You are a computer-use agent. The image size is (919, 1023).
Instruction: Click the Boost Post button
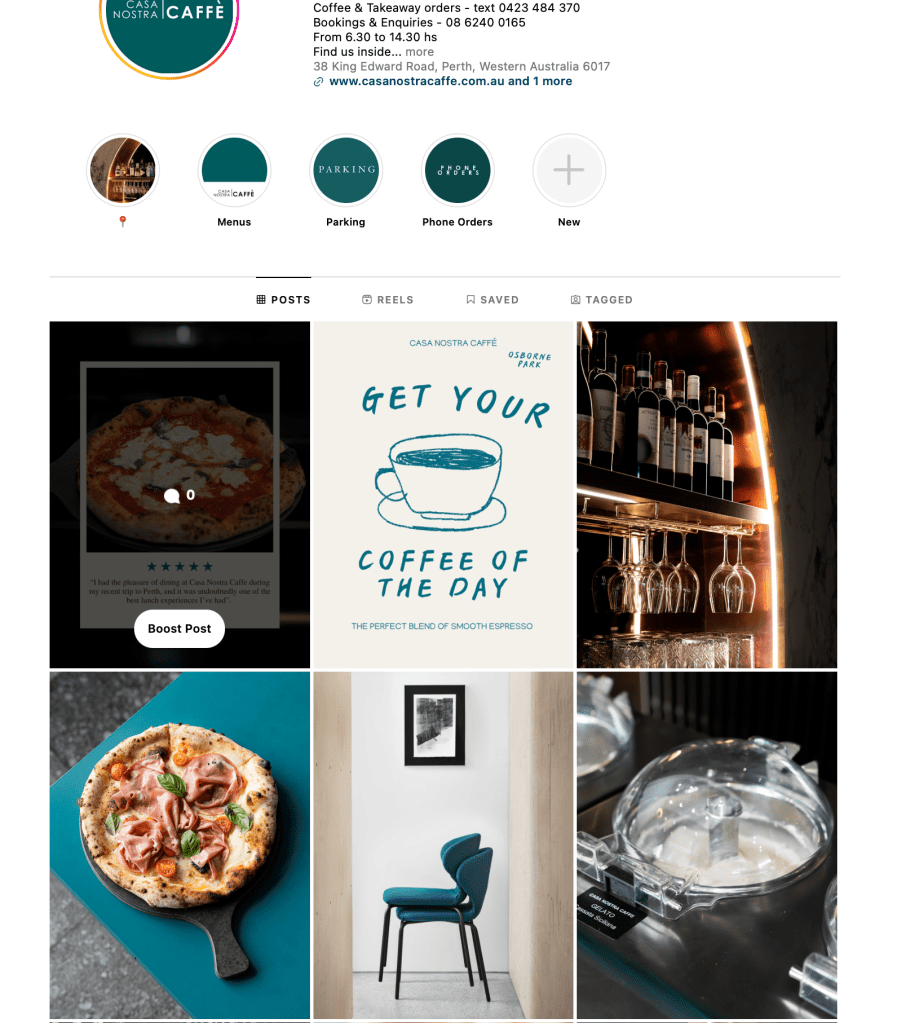[x=179, y=629]
